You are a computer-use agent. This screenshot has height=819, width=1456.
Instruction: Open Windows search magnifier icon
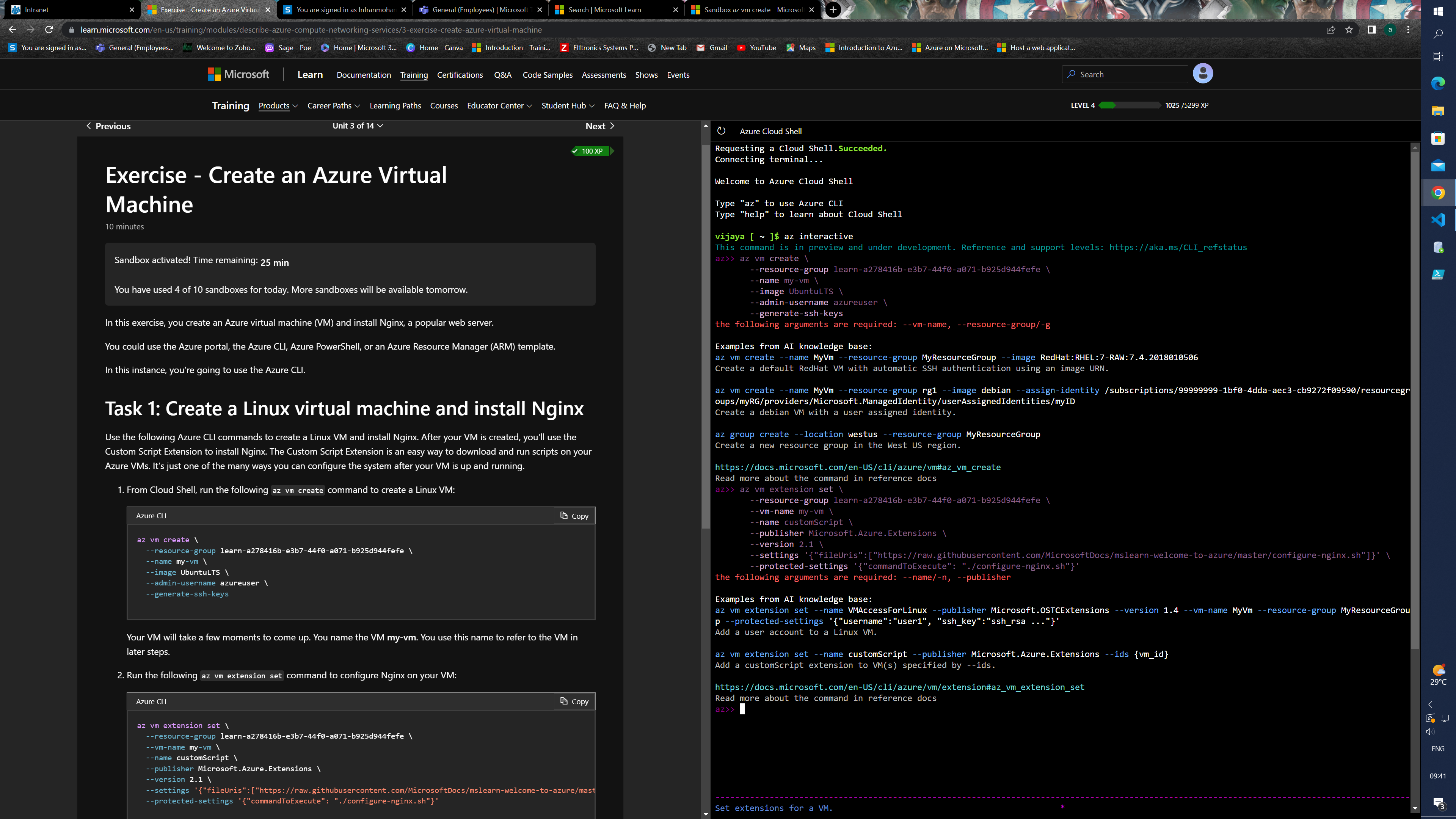pos(1438,34)
